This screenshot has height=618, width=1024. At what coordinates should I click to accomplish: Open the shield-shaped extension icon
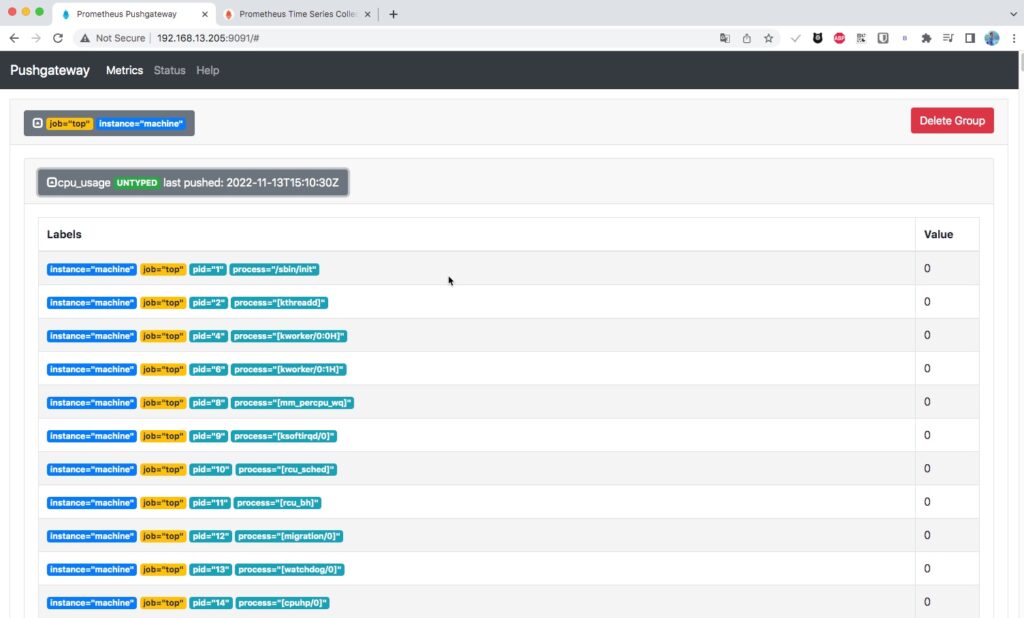coord(883,38)
